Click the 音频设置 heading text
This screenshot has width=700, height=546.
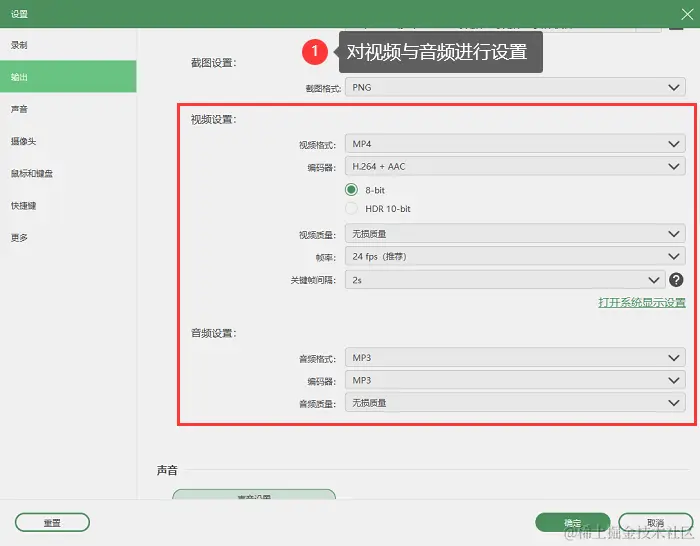(x=213, y=333)
